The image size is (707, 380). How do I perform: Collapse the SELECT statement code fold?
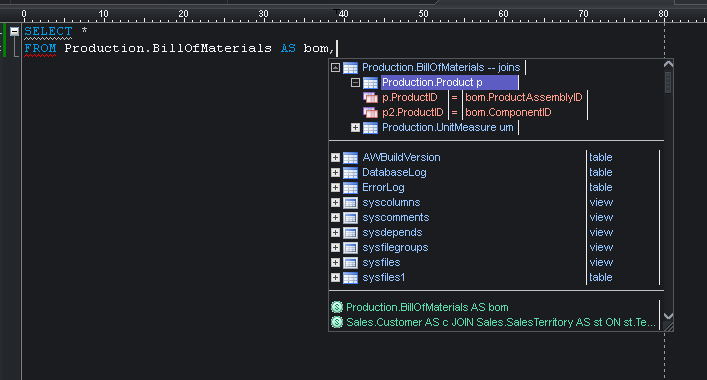(x=14, y=31)
